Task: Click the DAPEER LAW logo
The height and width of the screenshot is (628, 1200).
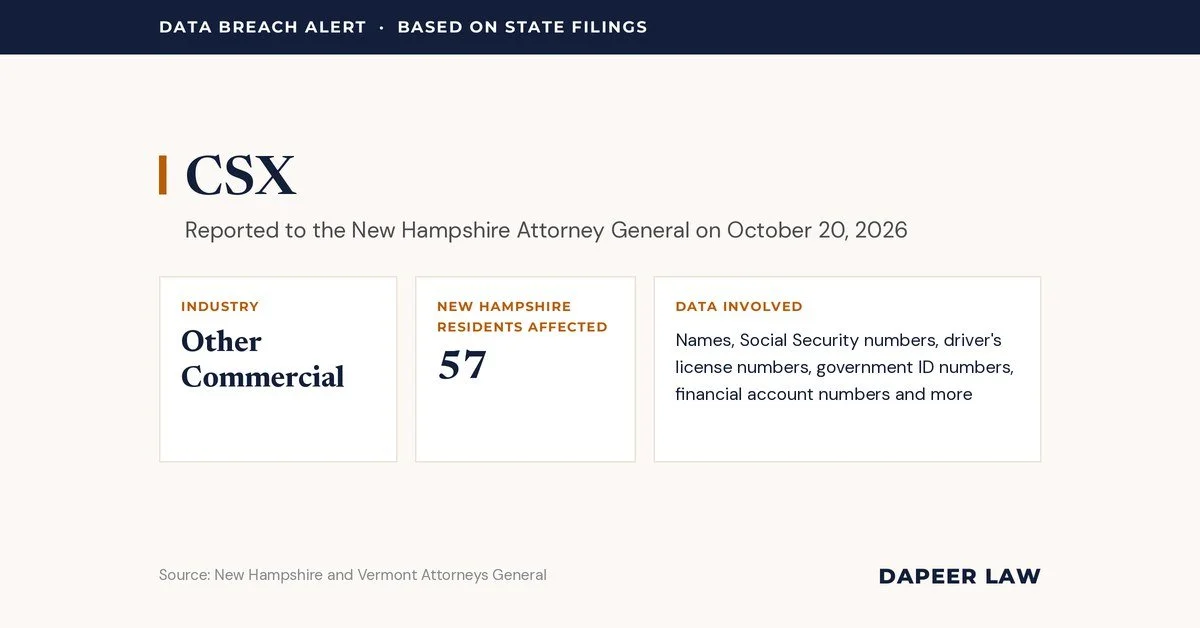Action: (x=959, y=576)
